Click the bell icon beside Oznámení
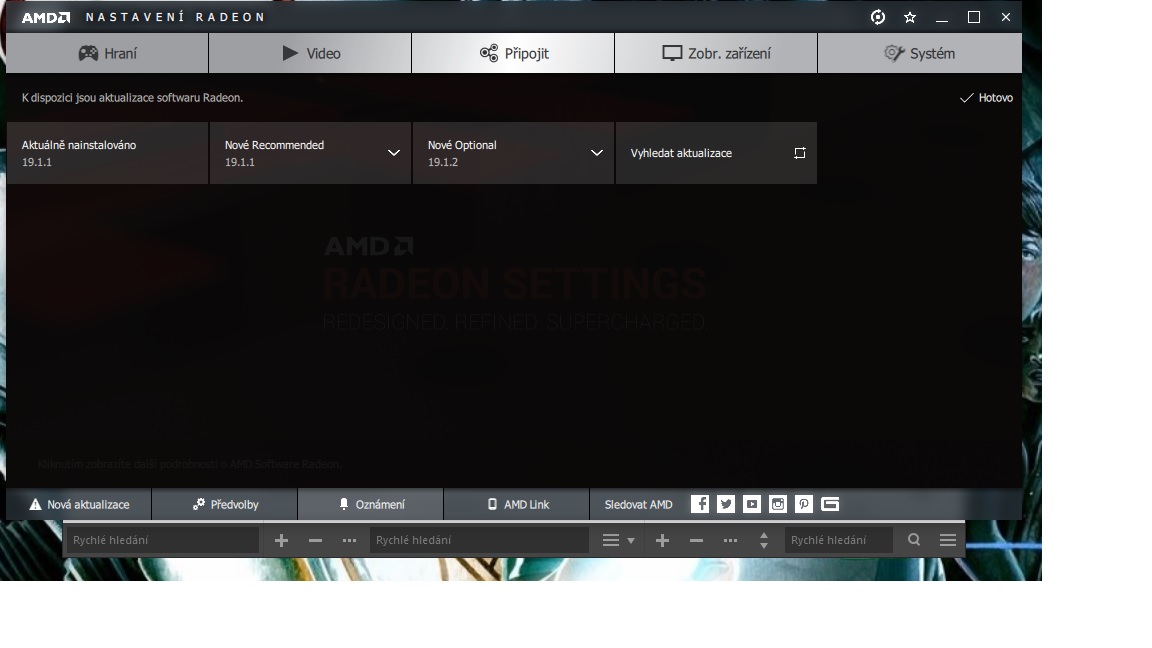 coord(344,504)
